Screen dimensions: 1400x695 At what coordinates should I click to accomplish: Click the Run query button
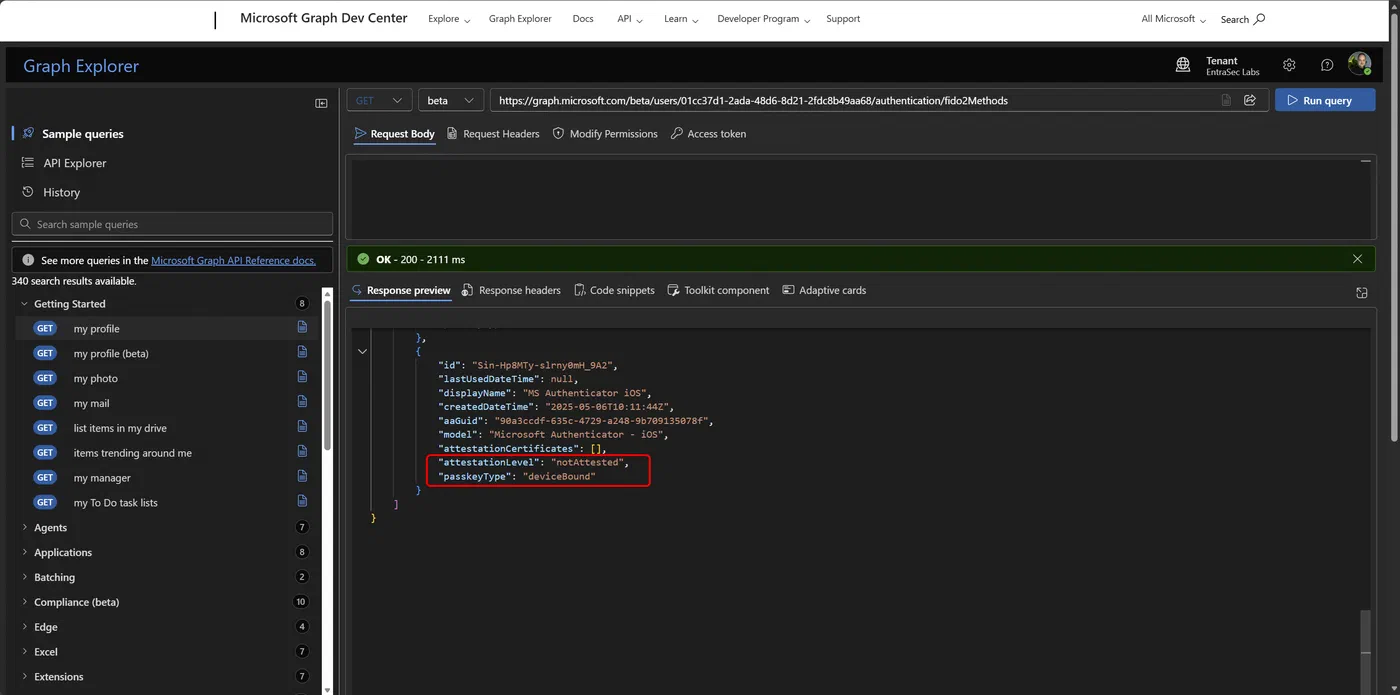click(1325, 100)
